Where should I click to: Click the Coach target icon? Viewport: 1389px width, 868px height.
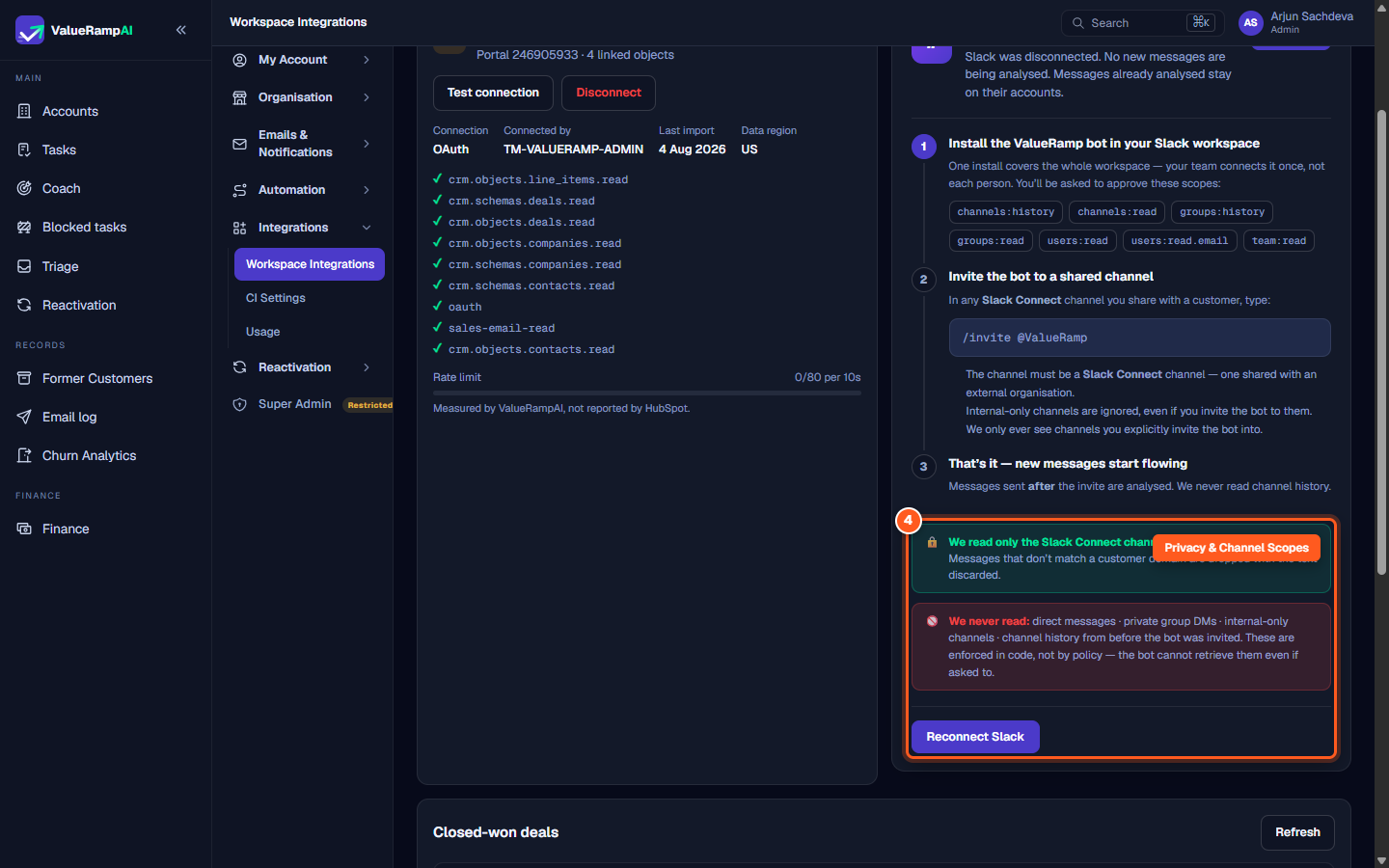24,188
